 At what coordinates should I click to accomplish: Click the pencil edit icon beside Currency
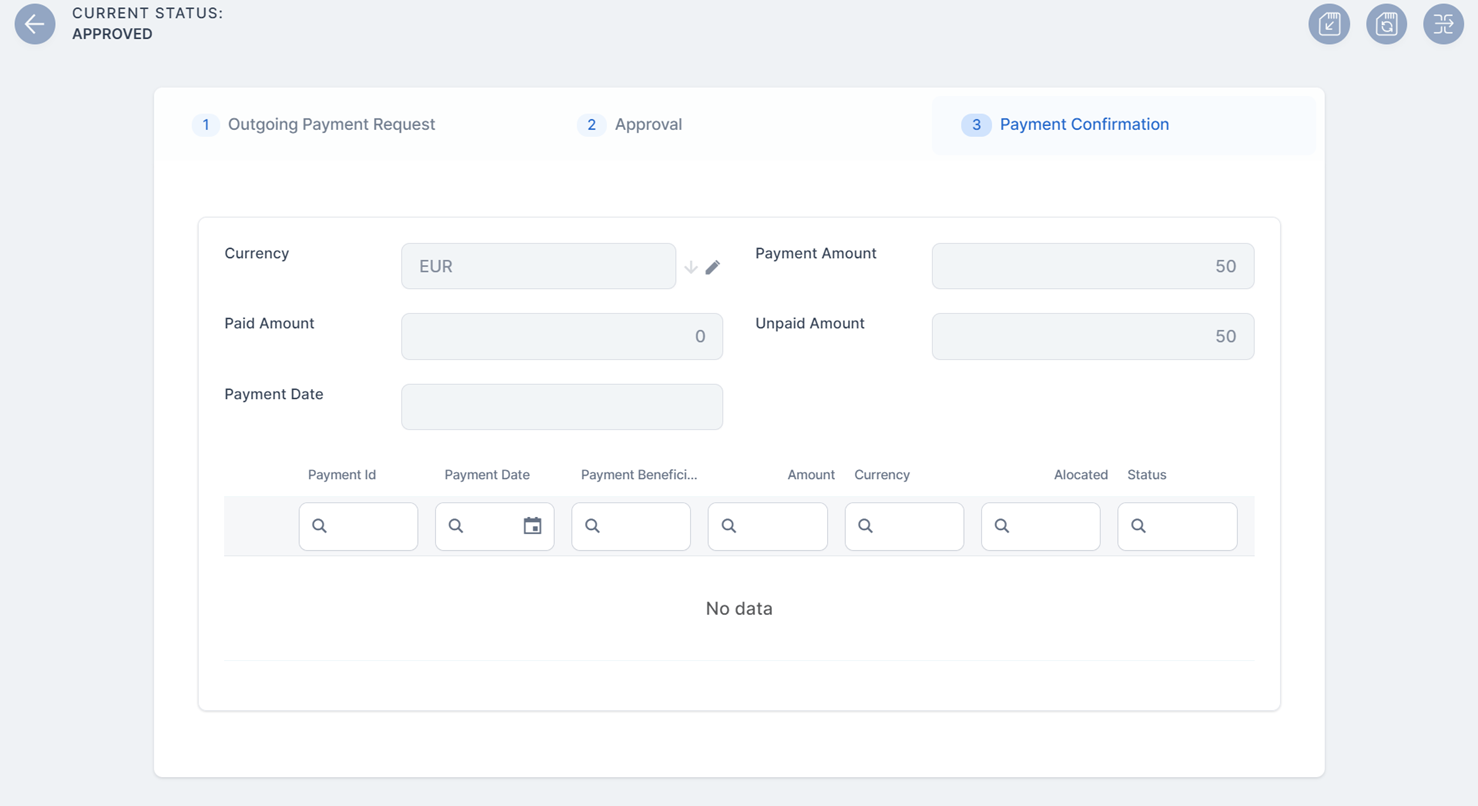pos(713,267)
